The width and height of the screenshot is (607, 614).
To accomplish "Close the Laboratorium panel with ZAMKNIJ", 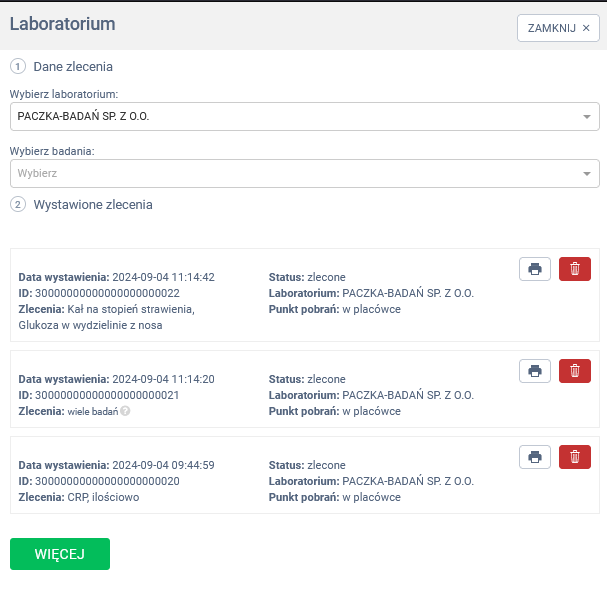I will [x=557, y=28].
